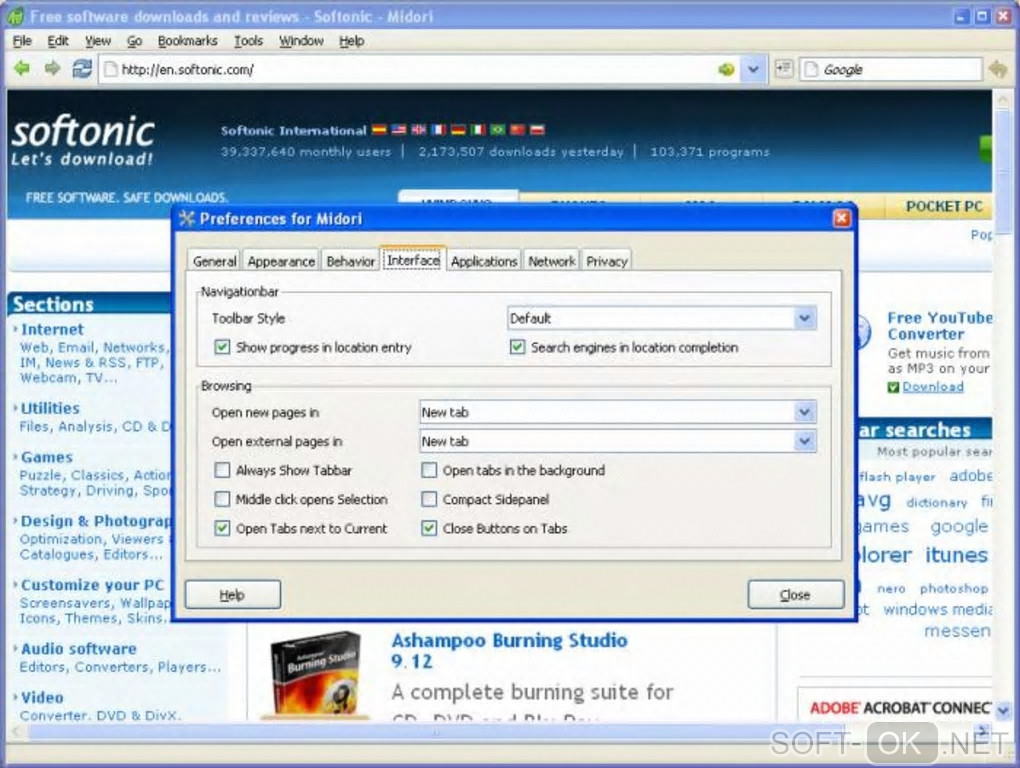The width and height of the screenshot is (1020, 768).
Task: Switch to the Behavior tab
Action: 350,261
